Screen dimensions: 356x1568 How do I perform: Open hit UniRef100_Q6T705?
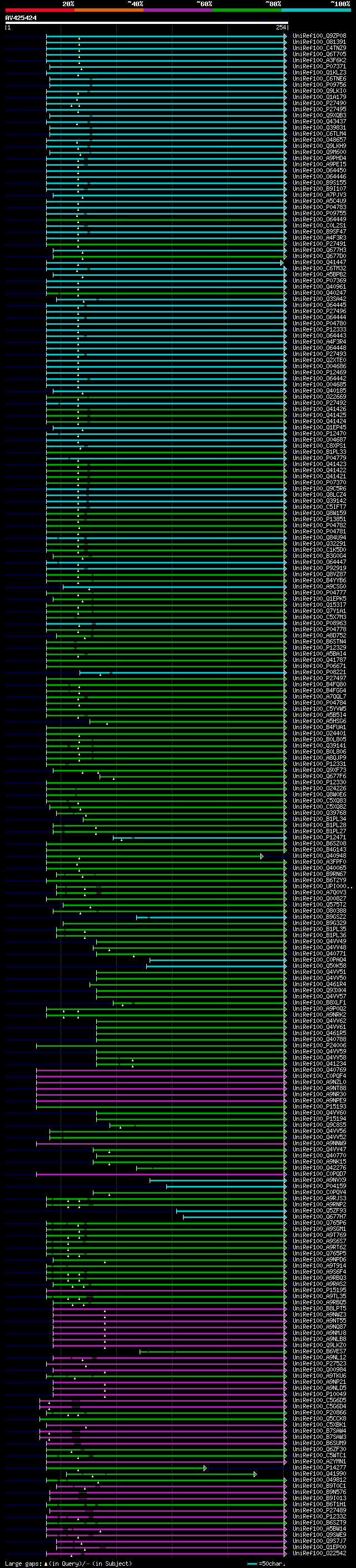pos(319,54)
